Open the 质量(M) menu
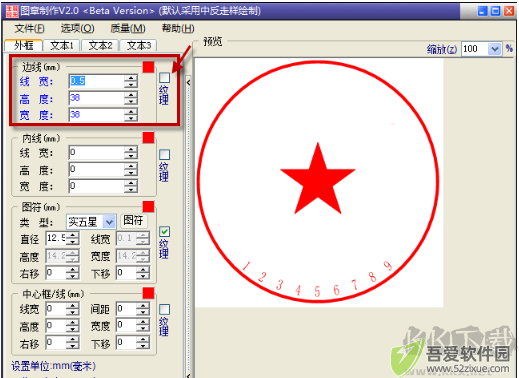519x378 pixels. (128, 29)
